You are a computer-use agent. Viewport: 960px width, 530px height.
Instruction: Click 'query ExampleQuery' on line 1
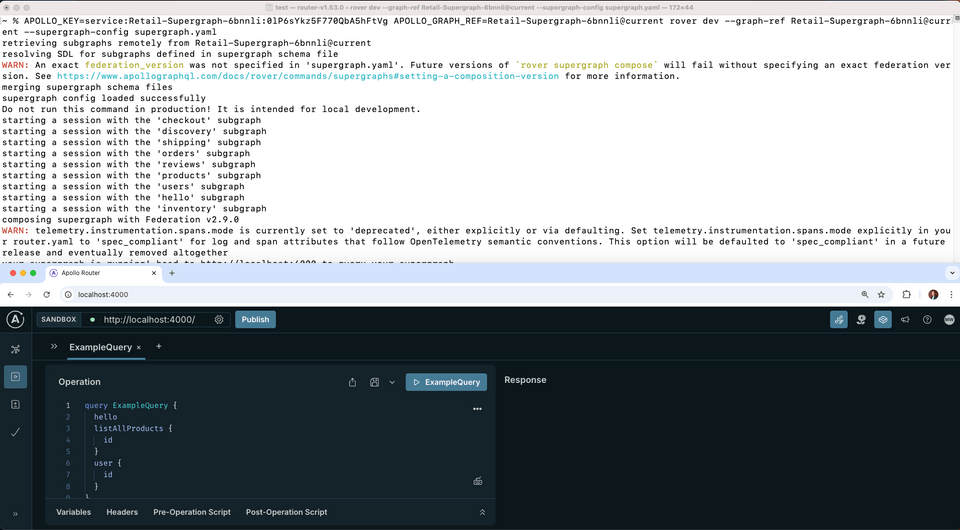point(126,405)
